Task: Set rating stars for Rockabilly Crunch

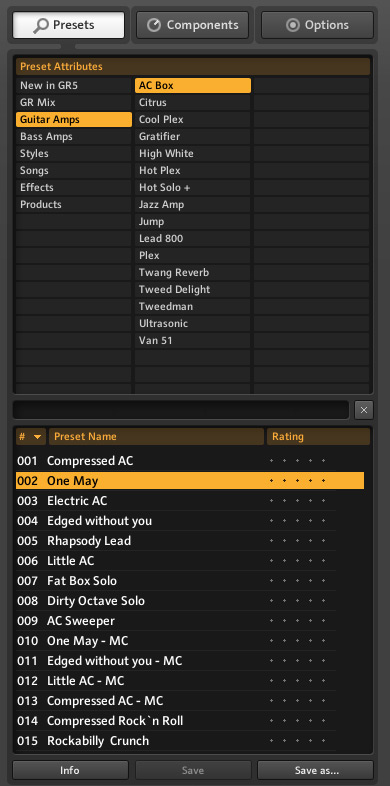Action: tap(297, 741)
